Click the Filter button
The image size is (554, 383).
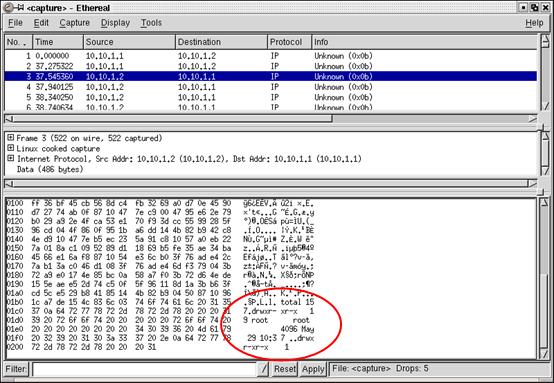pos(16,369)
